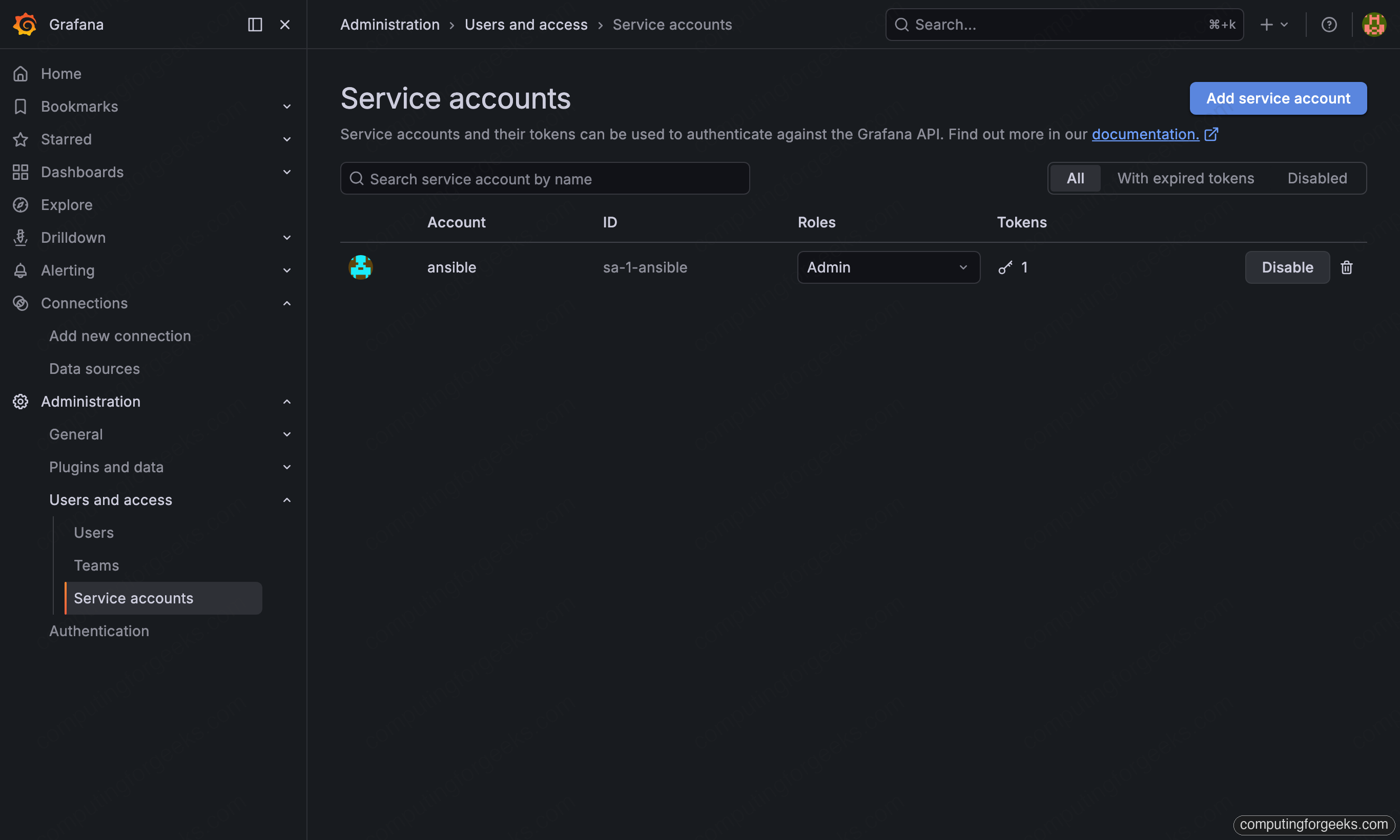Viewport: 1400px width, 840px height.
Task: Filter by Disabled accounts
Action: (x=1317, y=178)
